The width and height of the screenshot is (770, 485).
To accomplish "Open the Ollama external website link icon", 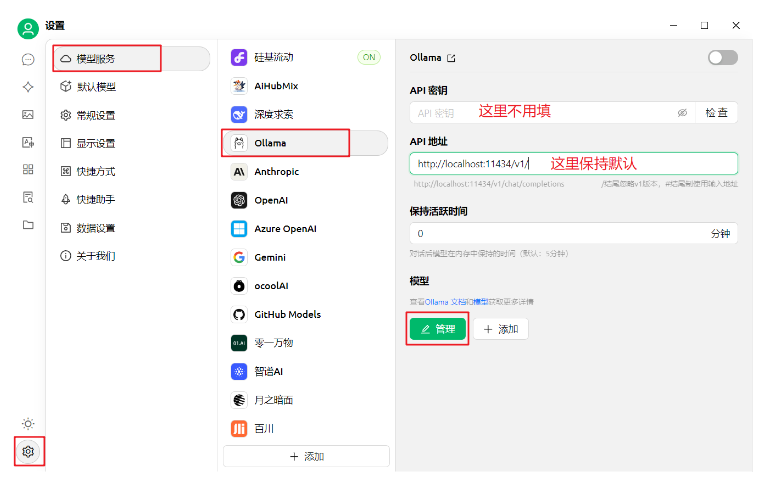I will tap(451, 58).
